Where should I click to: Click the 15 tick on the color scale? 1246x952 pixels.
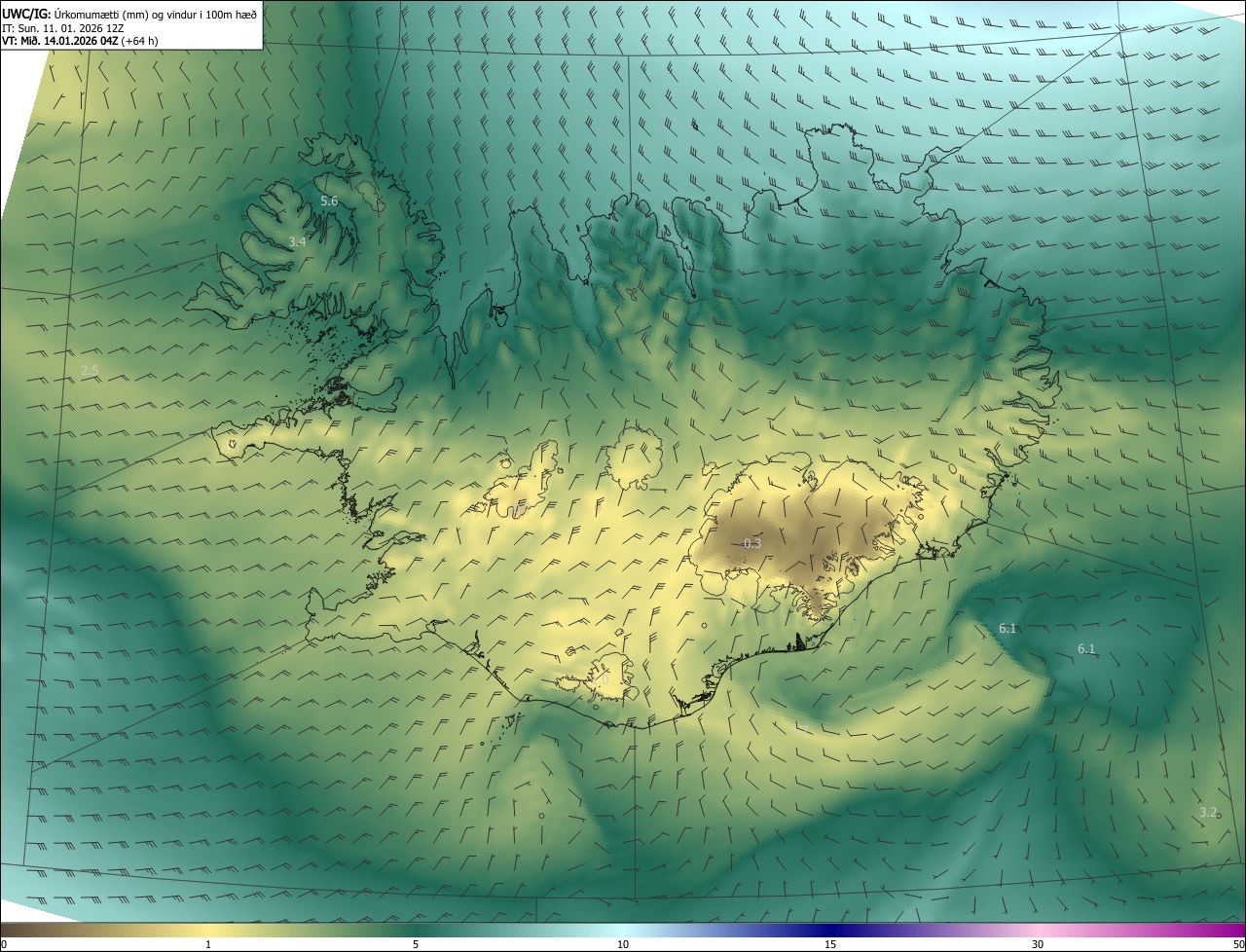click(830, 944)
